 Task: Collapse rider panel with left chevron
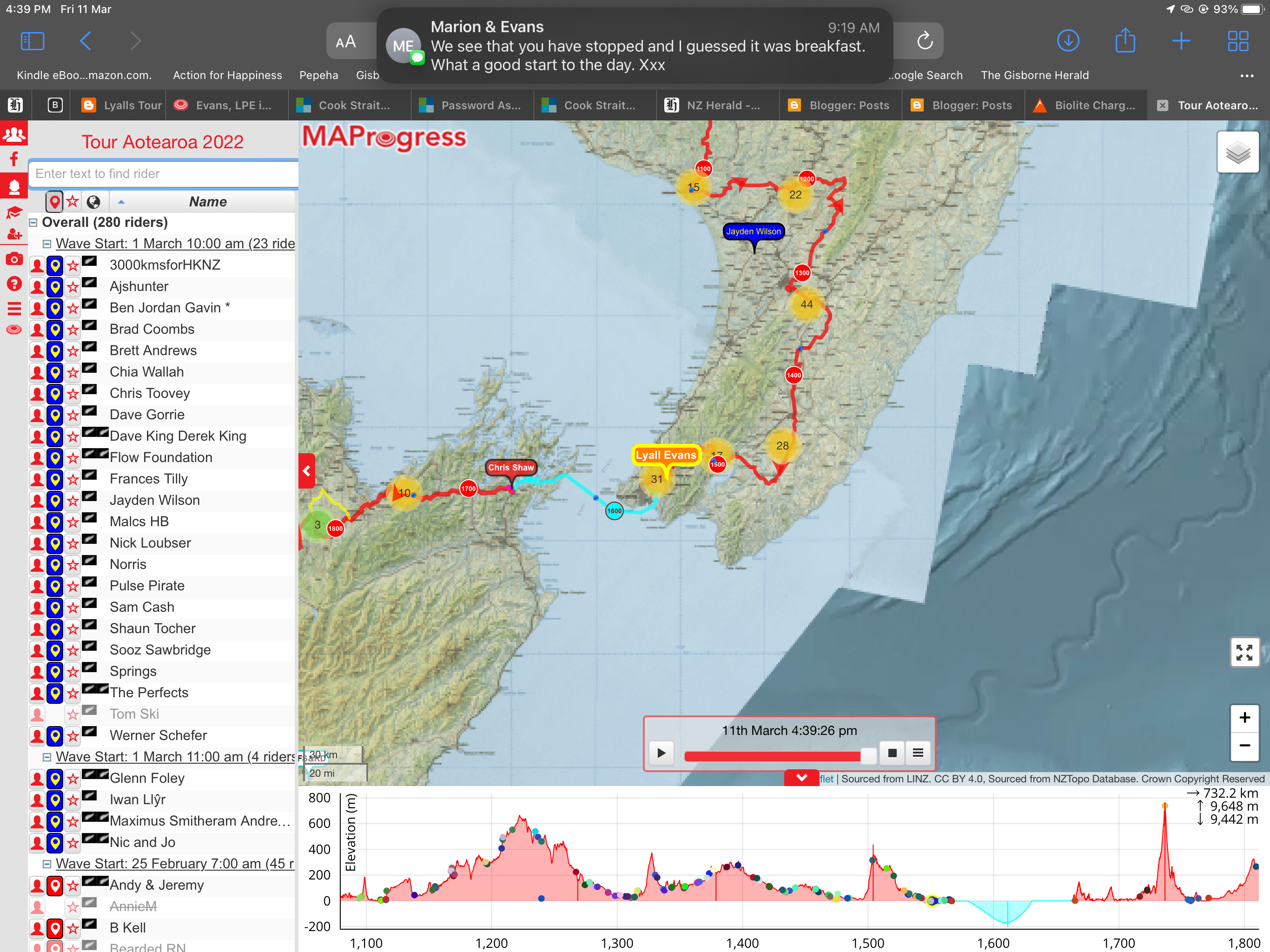(x=307, y=471)
